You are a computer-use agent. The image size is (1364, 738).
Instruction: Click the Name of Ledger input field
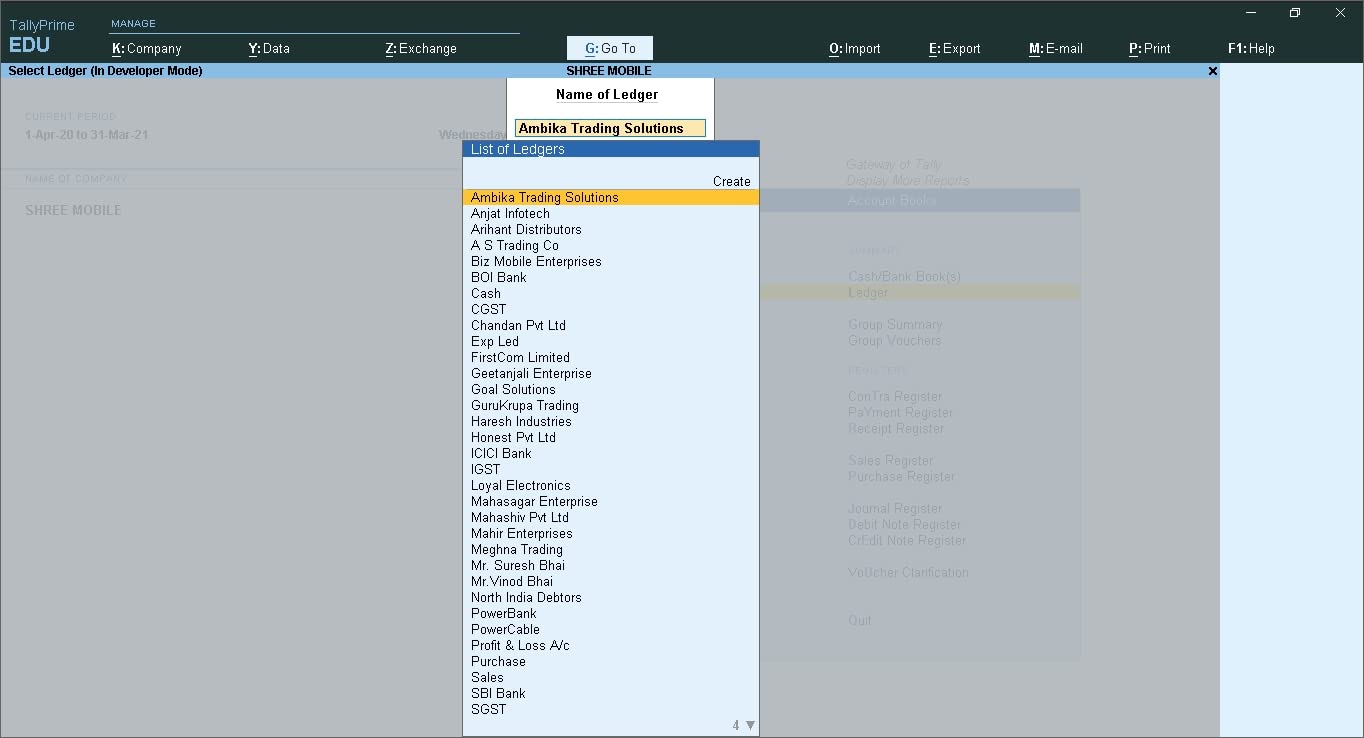click(609, 128)
